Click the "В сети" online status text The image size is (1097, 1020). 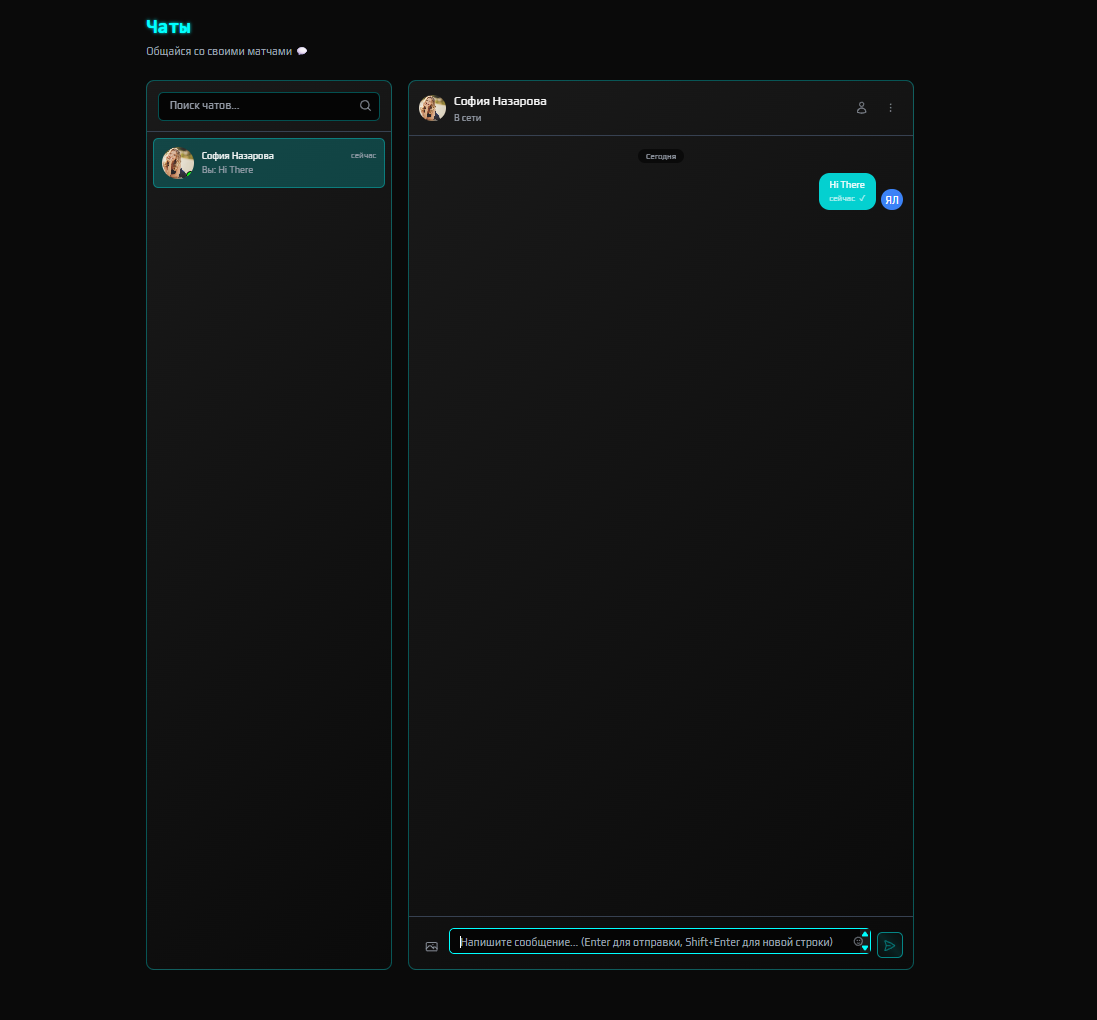[x=467, y=118]
